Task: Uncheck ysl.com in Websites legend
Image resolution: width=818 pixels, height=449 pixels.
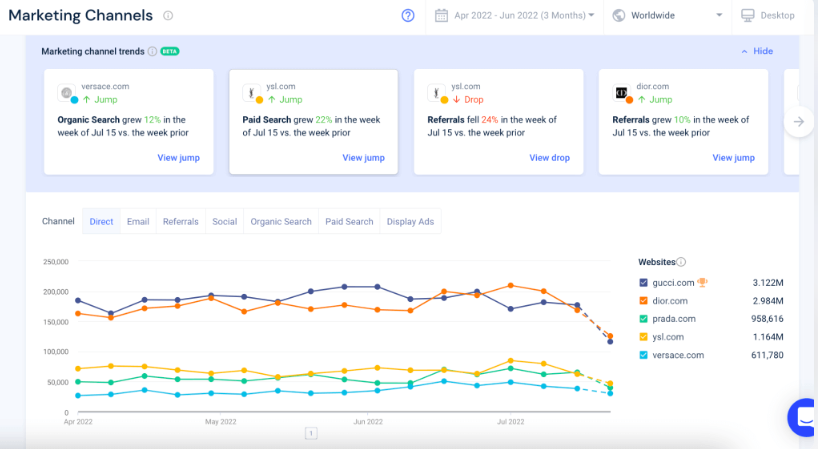Action: pos(643,337)
